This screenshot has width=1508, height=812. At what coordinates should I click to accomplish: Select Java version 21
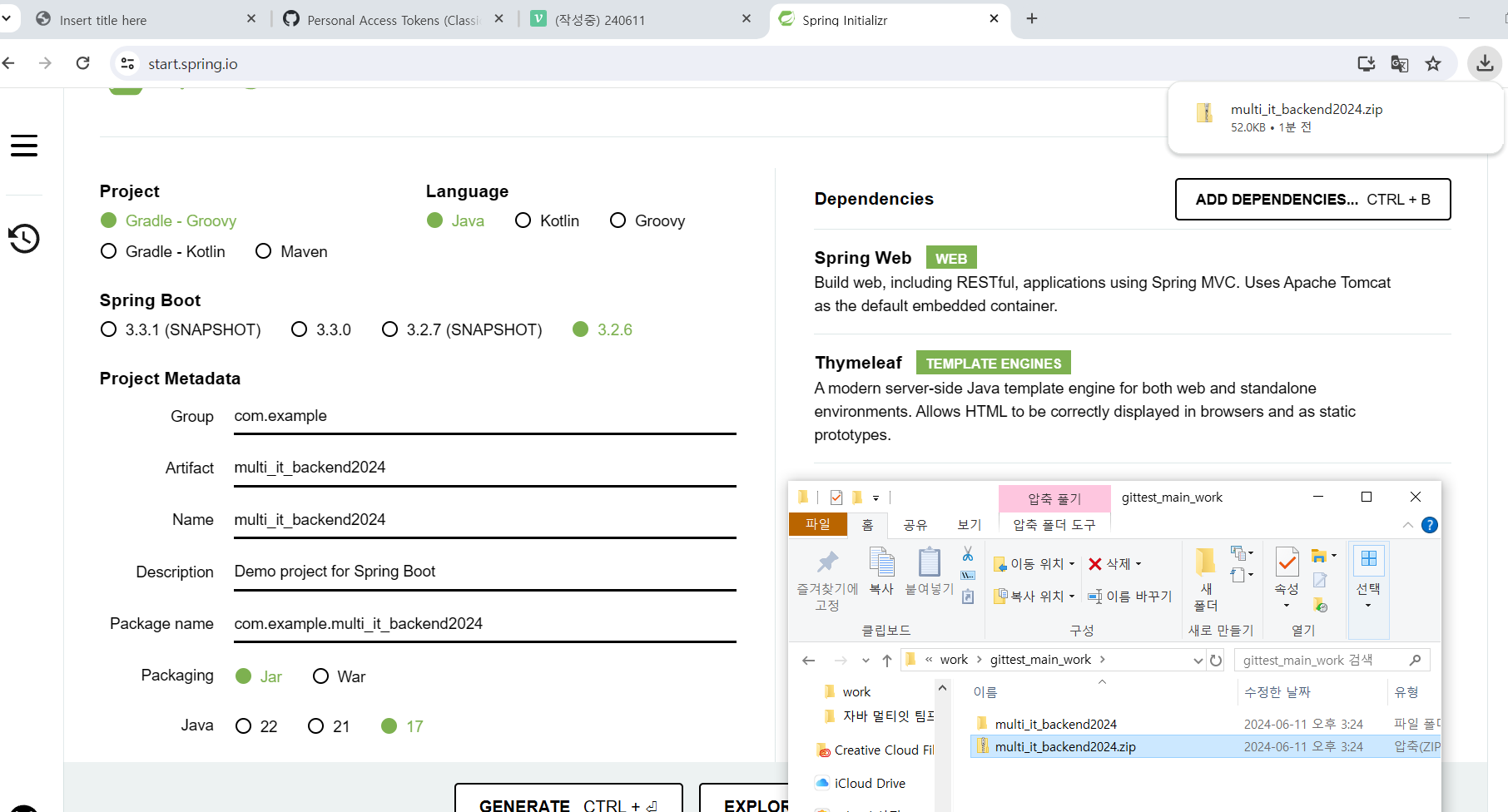point(329,726)
